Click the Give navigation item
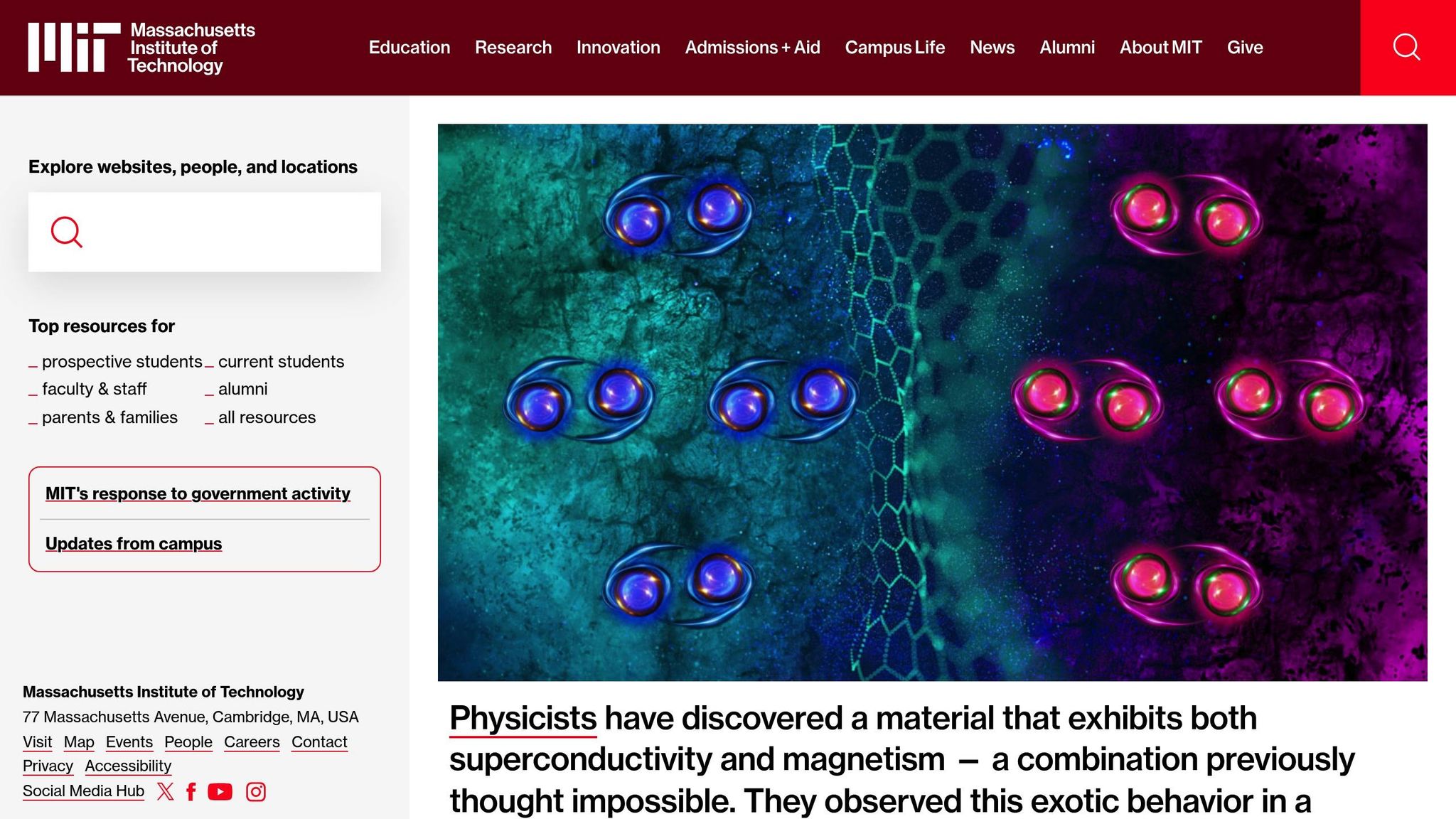The height and width of the screenshot is (819, 1456). pyautogui.click(x=1244, y=48)
